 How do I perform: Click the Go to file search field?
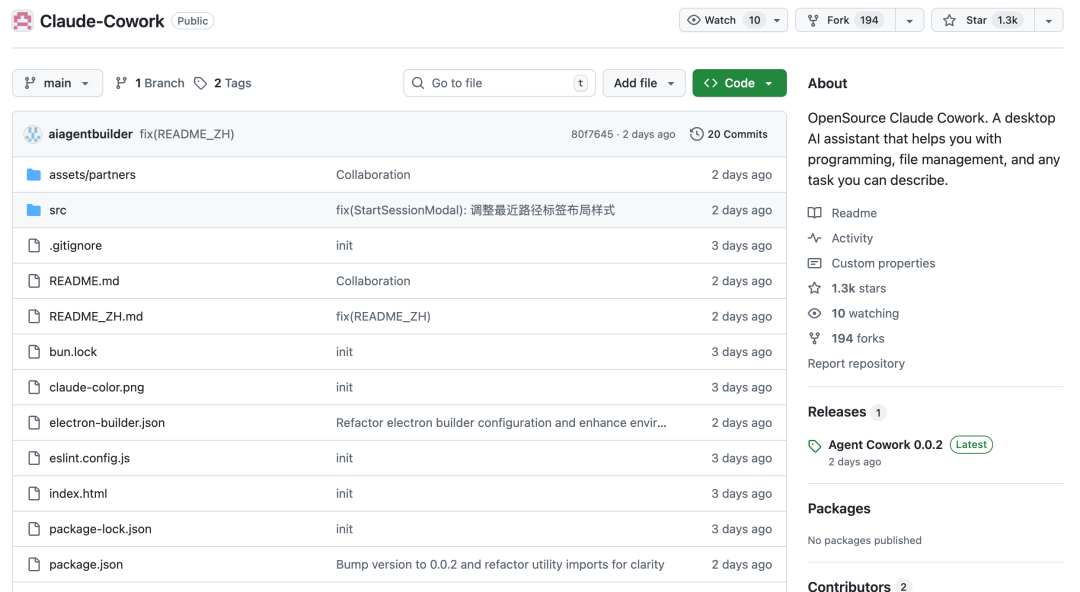pos(499,83)
